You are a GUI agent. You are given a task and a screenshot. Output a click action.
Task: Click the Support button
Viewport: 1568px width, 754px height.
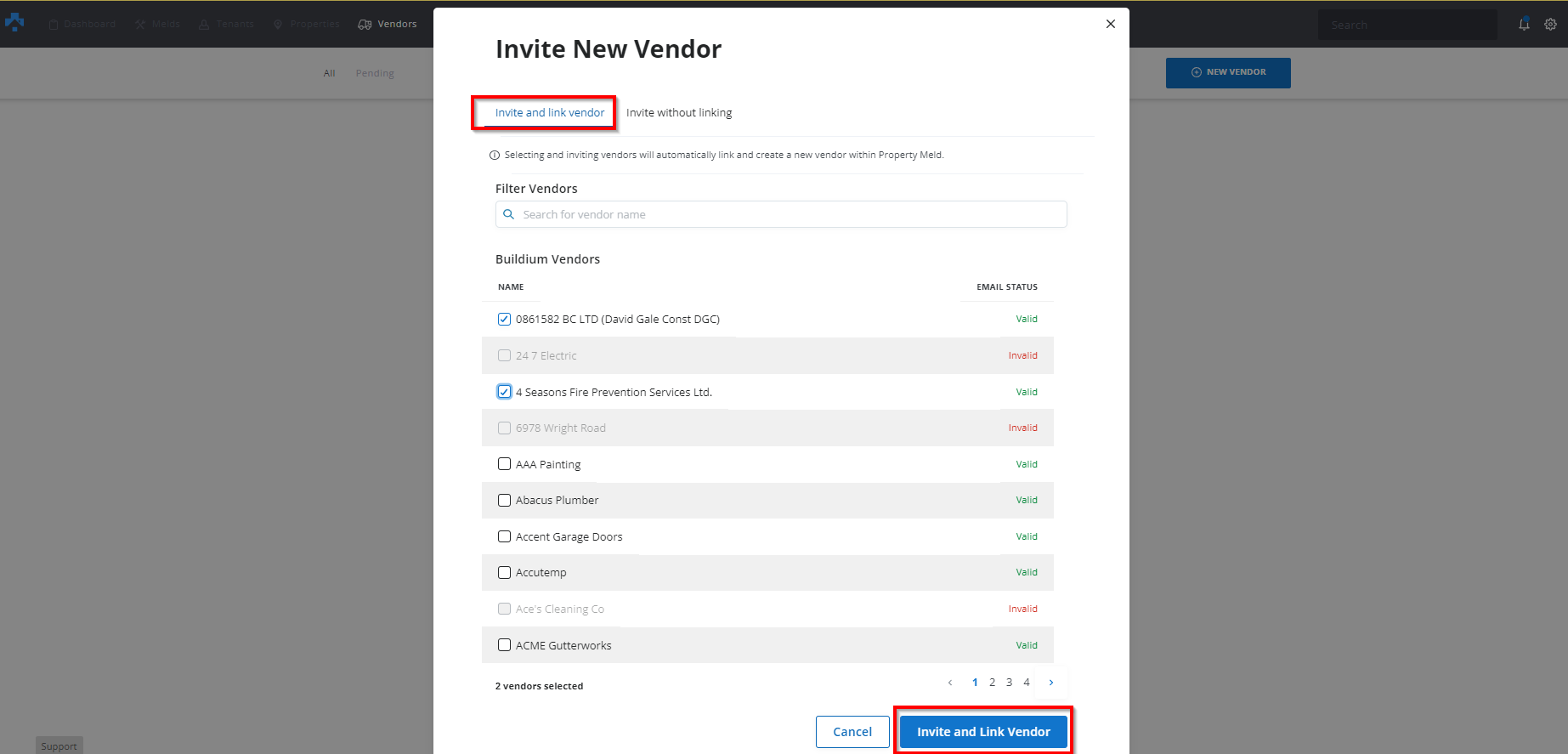tap(59, 745)
